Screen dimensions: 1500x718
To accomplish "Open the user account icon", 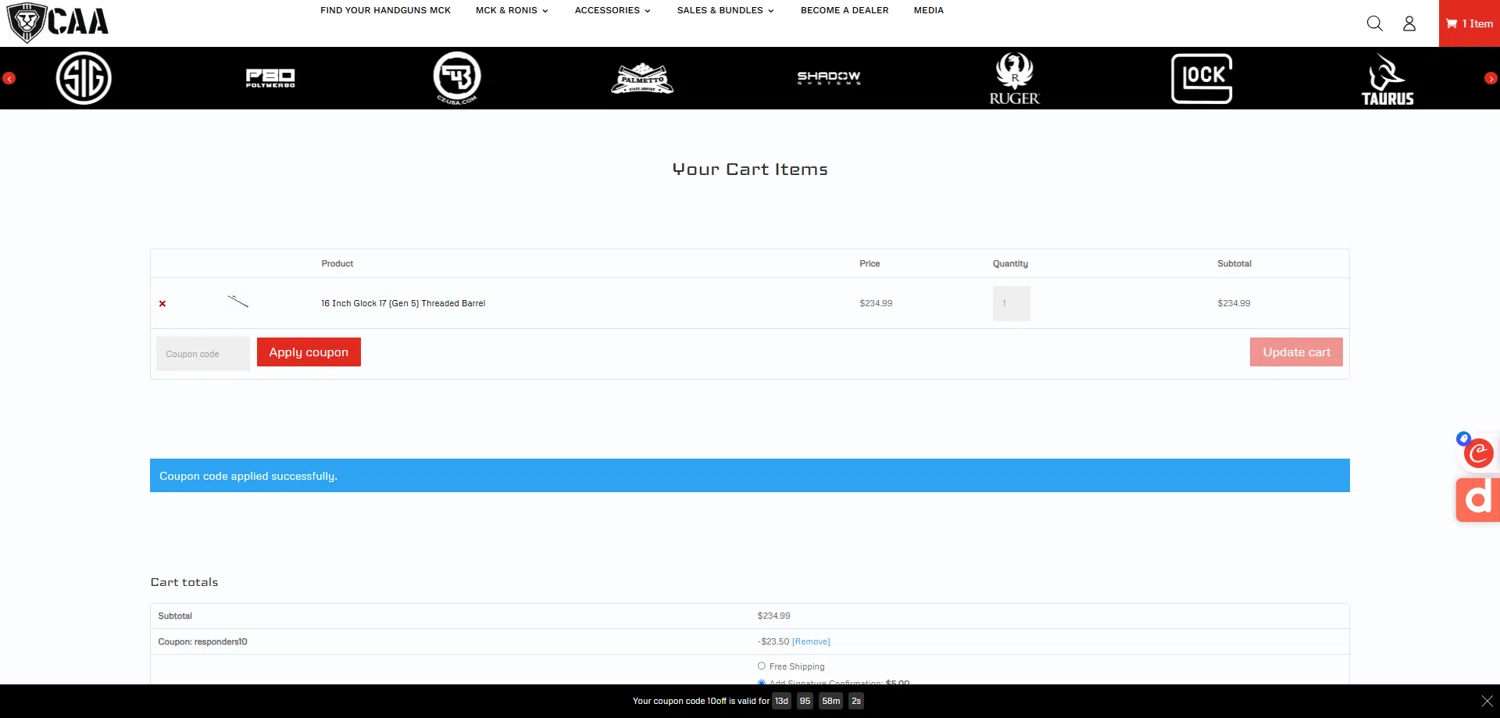I will 1409,23.
